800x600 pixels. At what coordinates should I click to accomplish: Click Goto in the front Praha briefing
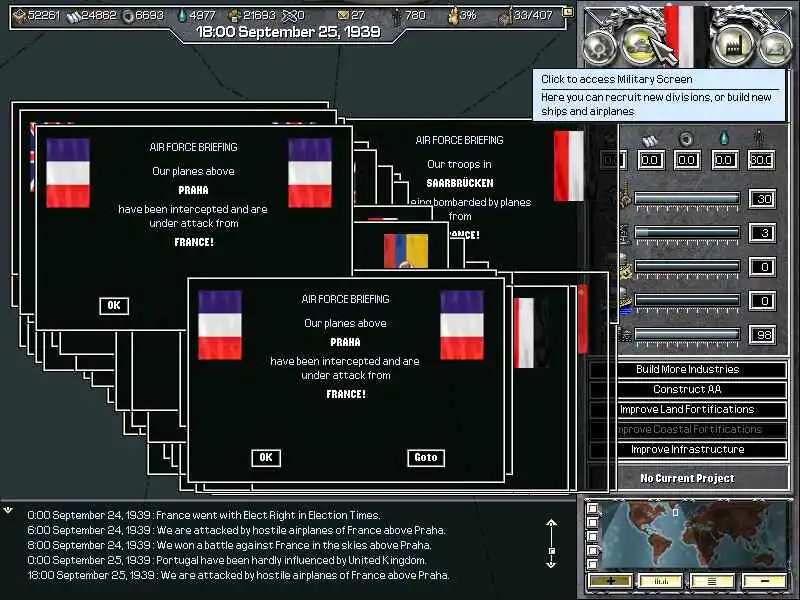pos(426,458)
